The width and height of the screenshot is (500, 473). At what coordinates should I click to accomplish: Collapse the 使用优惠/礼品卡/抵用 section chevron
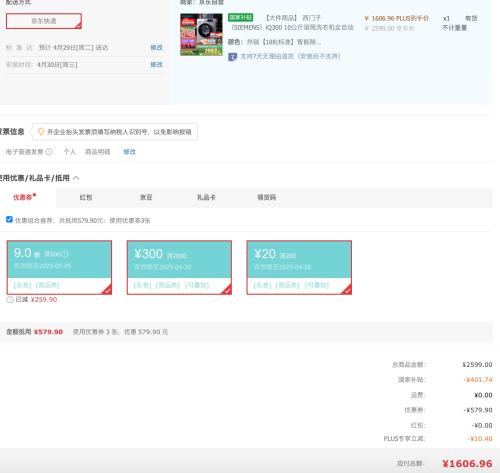click(76, 178)
